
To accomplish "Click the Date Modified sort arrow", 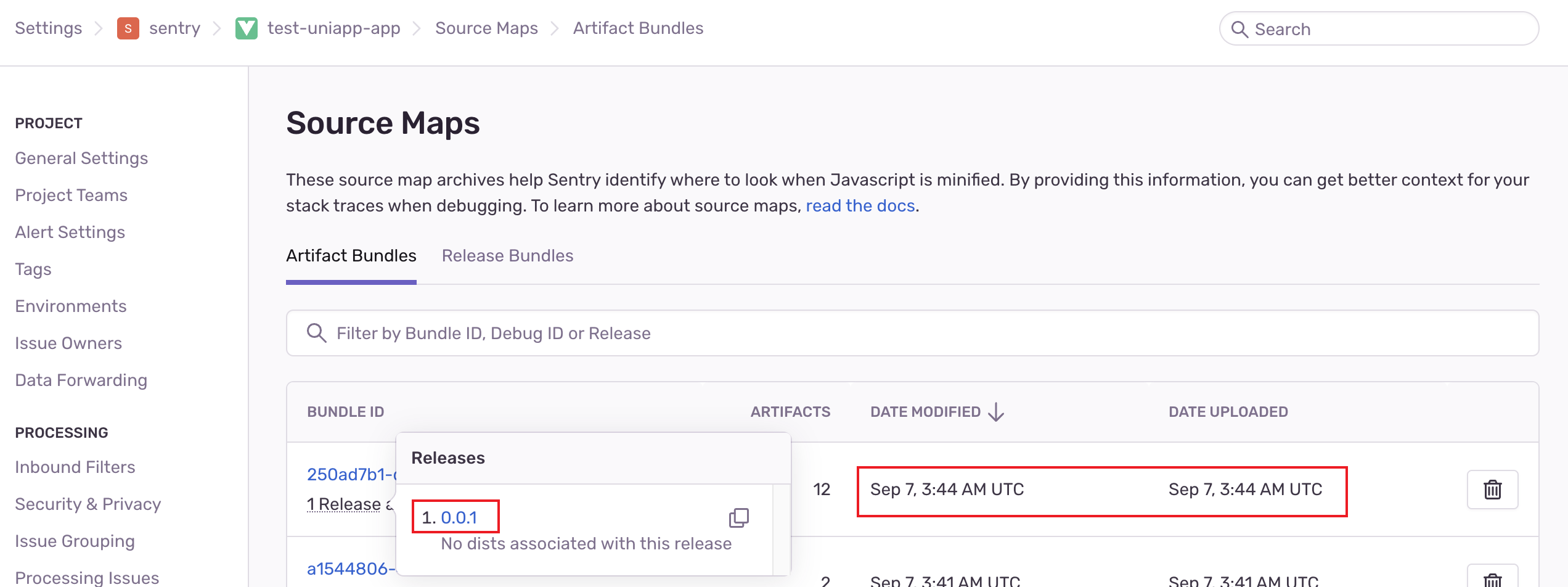I will (996, 412).
